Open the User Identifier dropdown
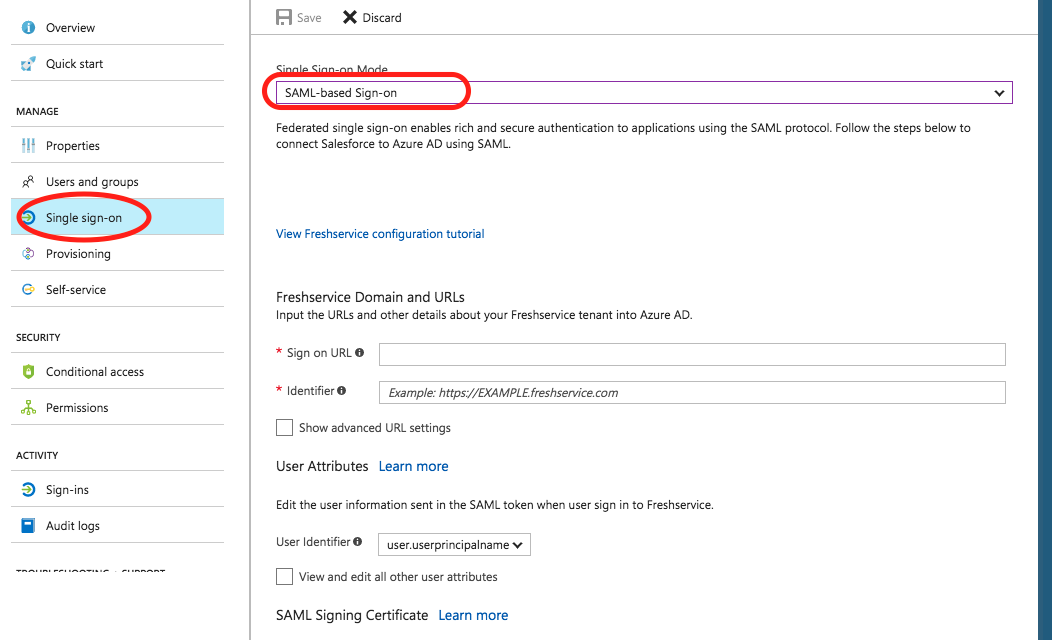Screen dimensions: 1052x640 454,545
